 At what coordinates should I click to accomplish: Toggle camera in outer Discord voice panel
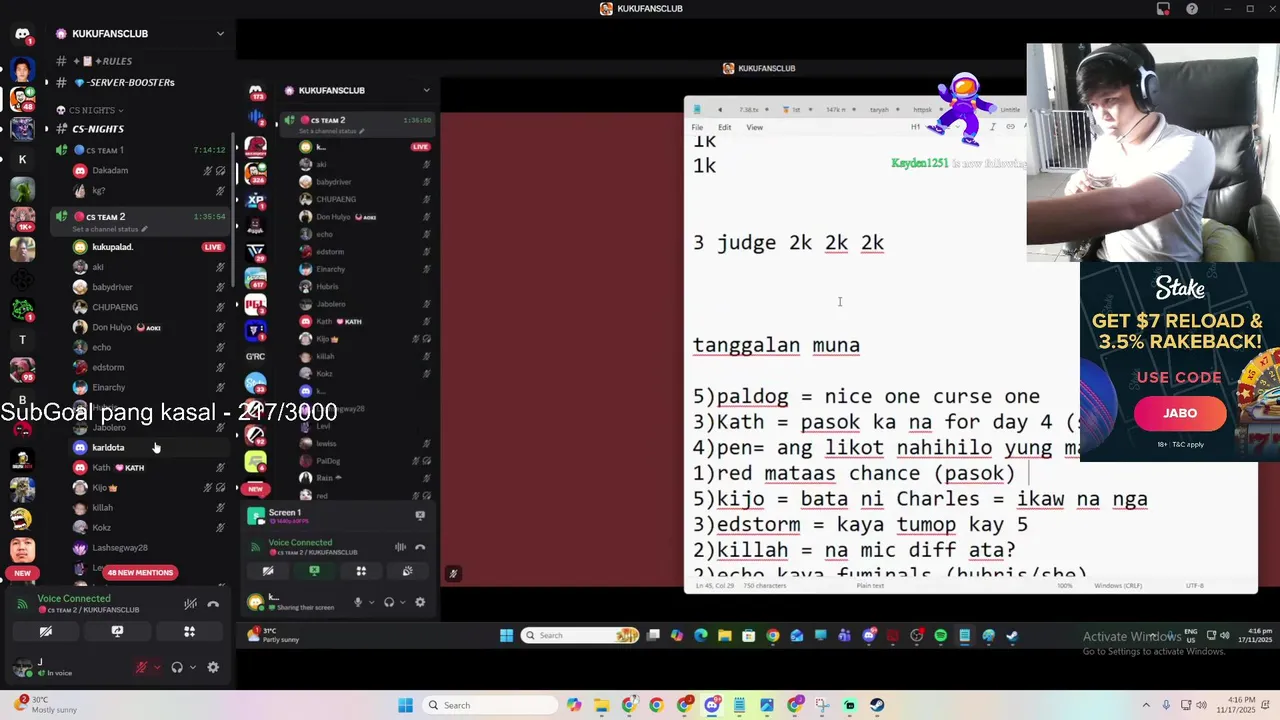(45, 632)
